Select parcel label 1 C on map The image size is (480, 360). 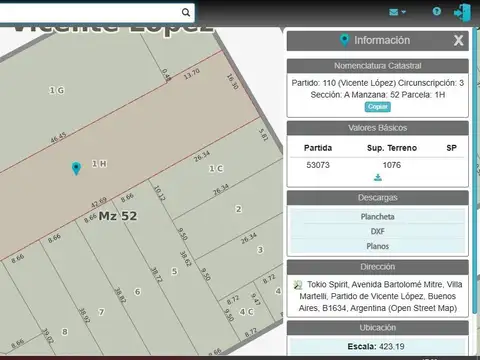point(216,169)
